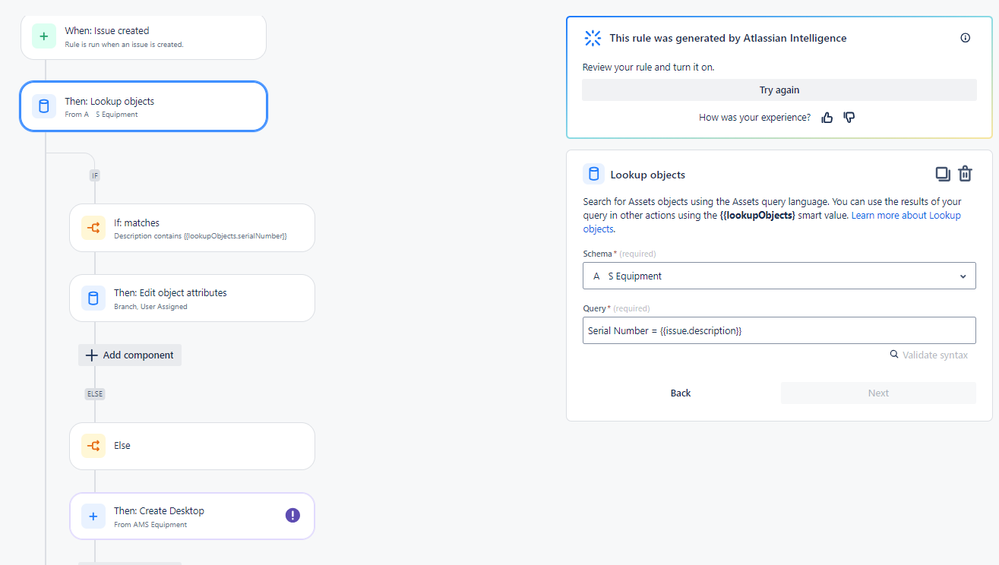Delete the Lookup objects component with trash icon

(x=965, y=173)
